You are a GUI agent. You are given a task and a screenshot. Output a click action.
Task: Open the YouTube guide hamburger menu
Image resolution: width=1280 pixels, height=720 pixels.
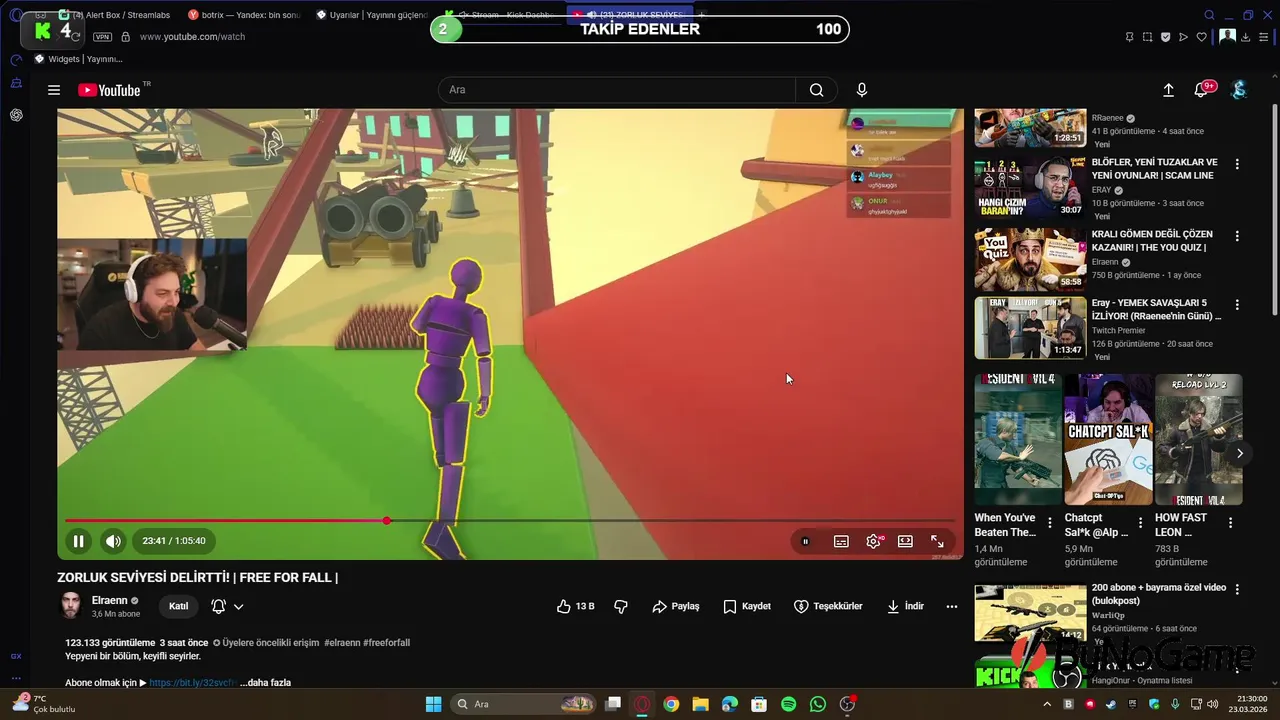pos(54,90)
